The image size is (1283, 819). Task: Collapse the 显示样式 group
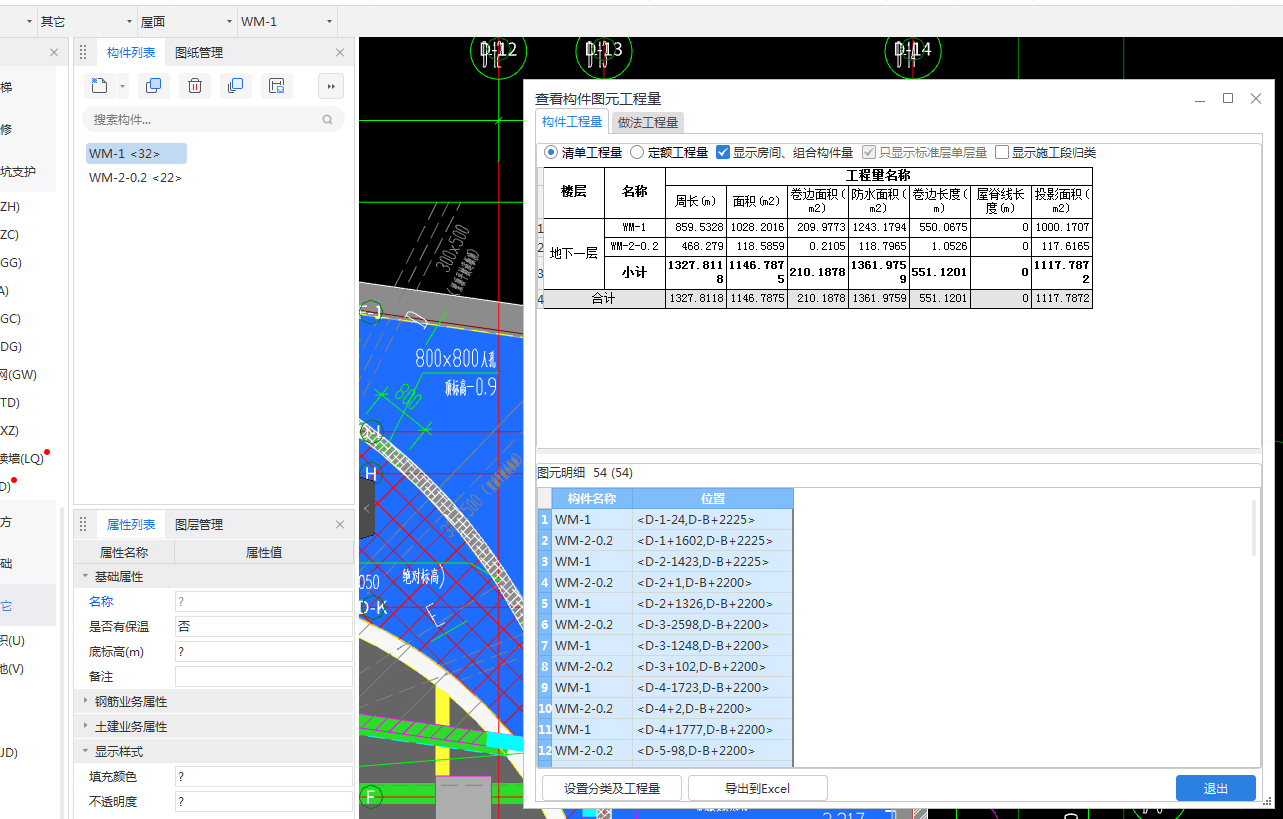(x=85, y=752)
